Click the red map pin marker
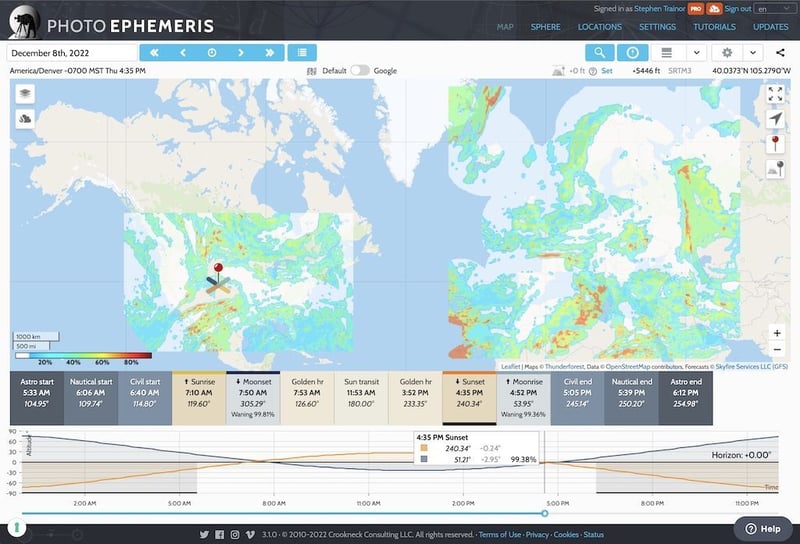The width and height of the screenshot is (800, 544). pos(218,272)
